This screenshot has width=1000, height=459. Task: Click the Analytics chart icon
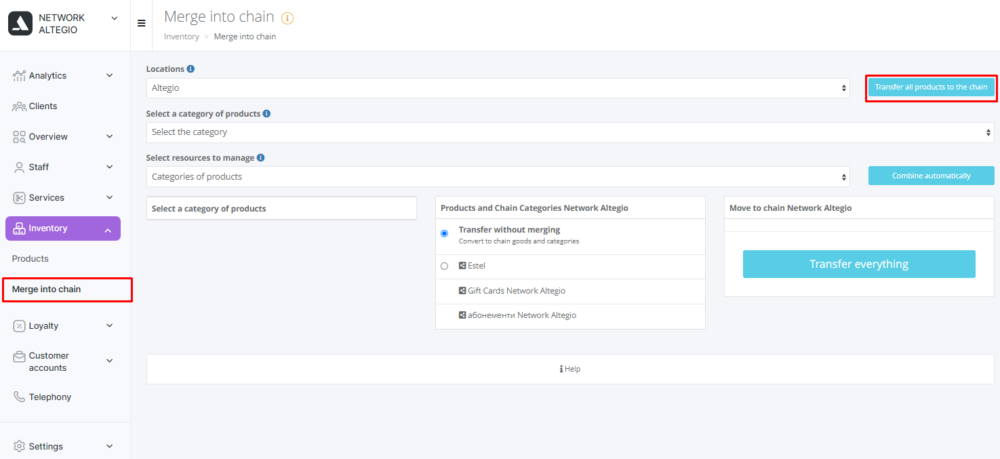(19, 75)
